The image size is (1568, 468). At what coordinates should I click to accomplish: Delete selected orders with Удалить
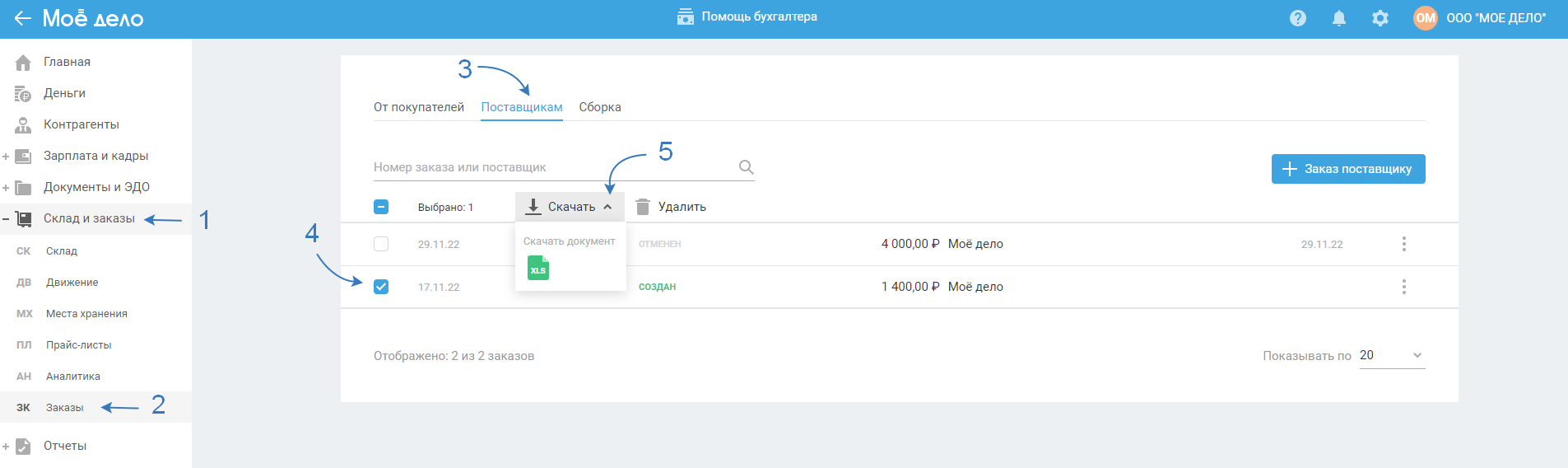[x=672, y=207]
